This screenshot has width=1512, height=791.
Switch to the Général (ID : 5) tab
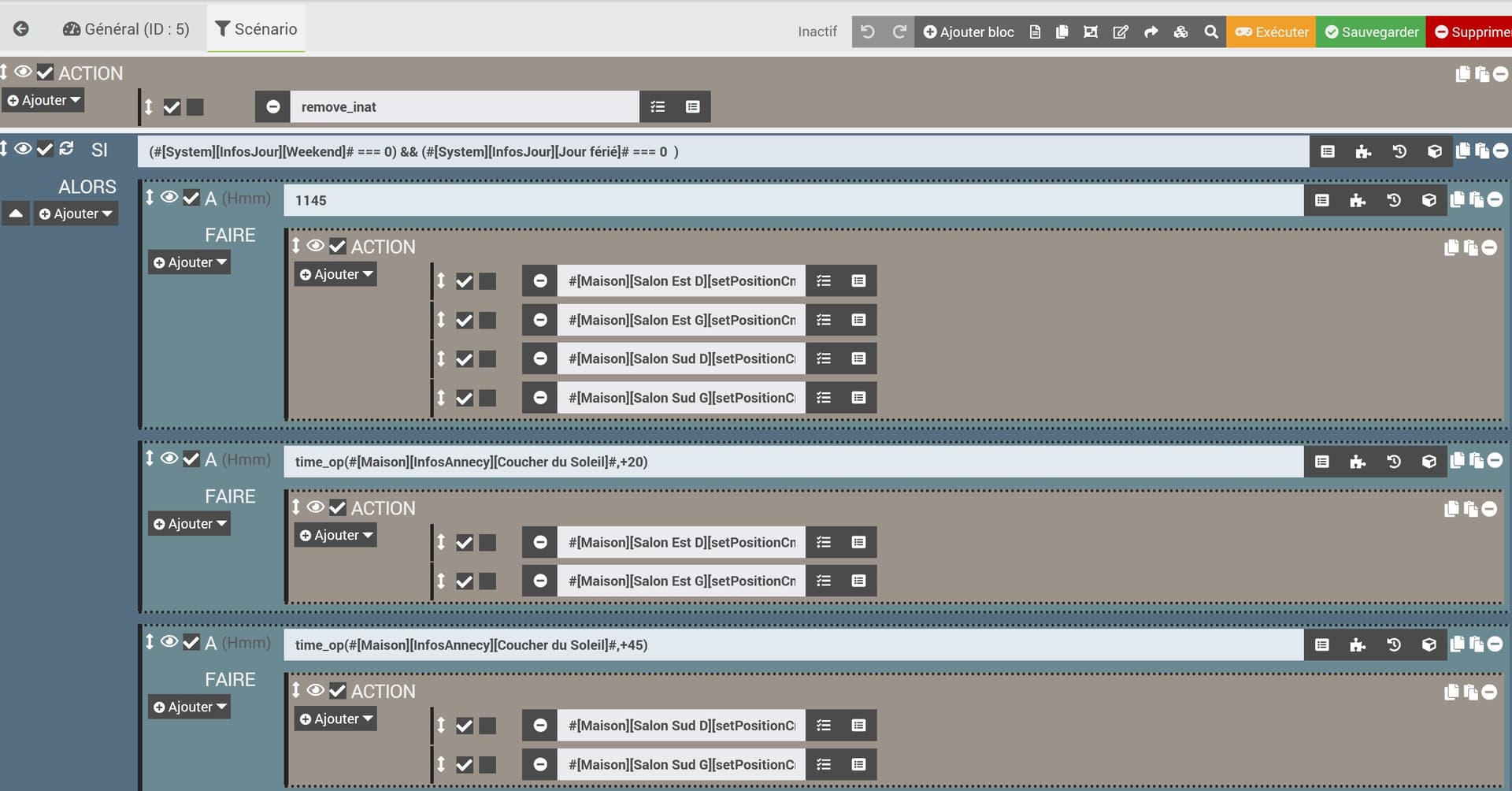pos(126,29)
